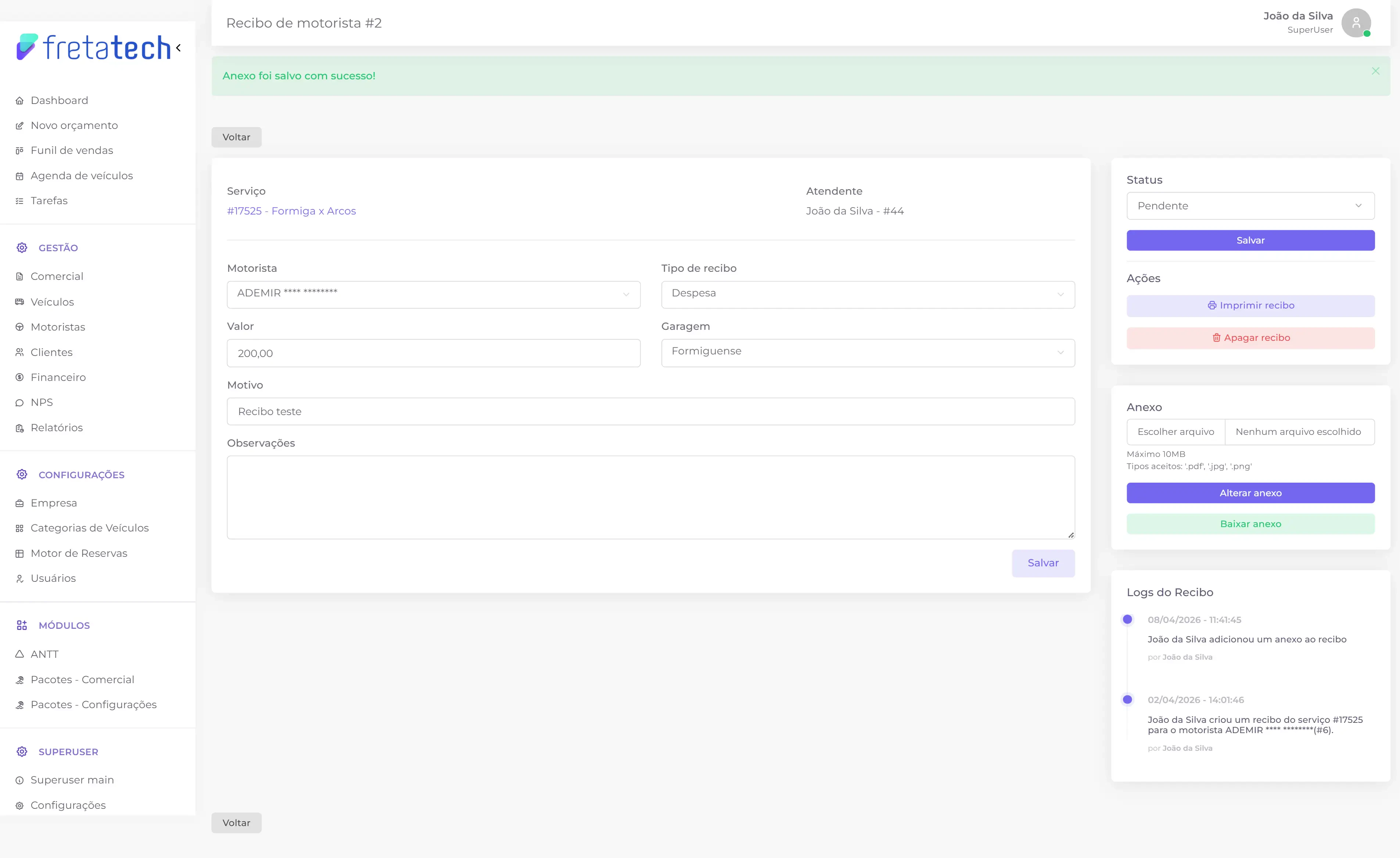Open the Garagem dropdown showing Formiguense
Screen dimensions: 1400x858
coord(868,353)
